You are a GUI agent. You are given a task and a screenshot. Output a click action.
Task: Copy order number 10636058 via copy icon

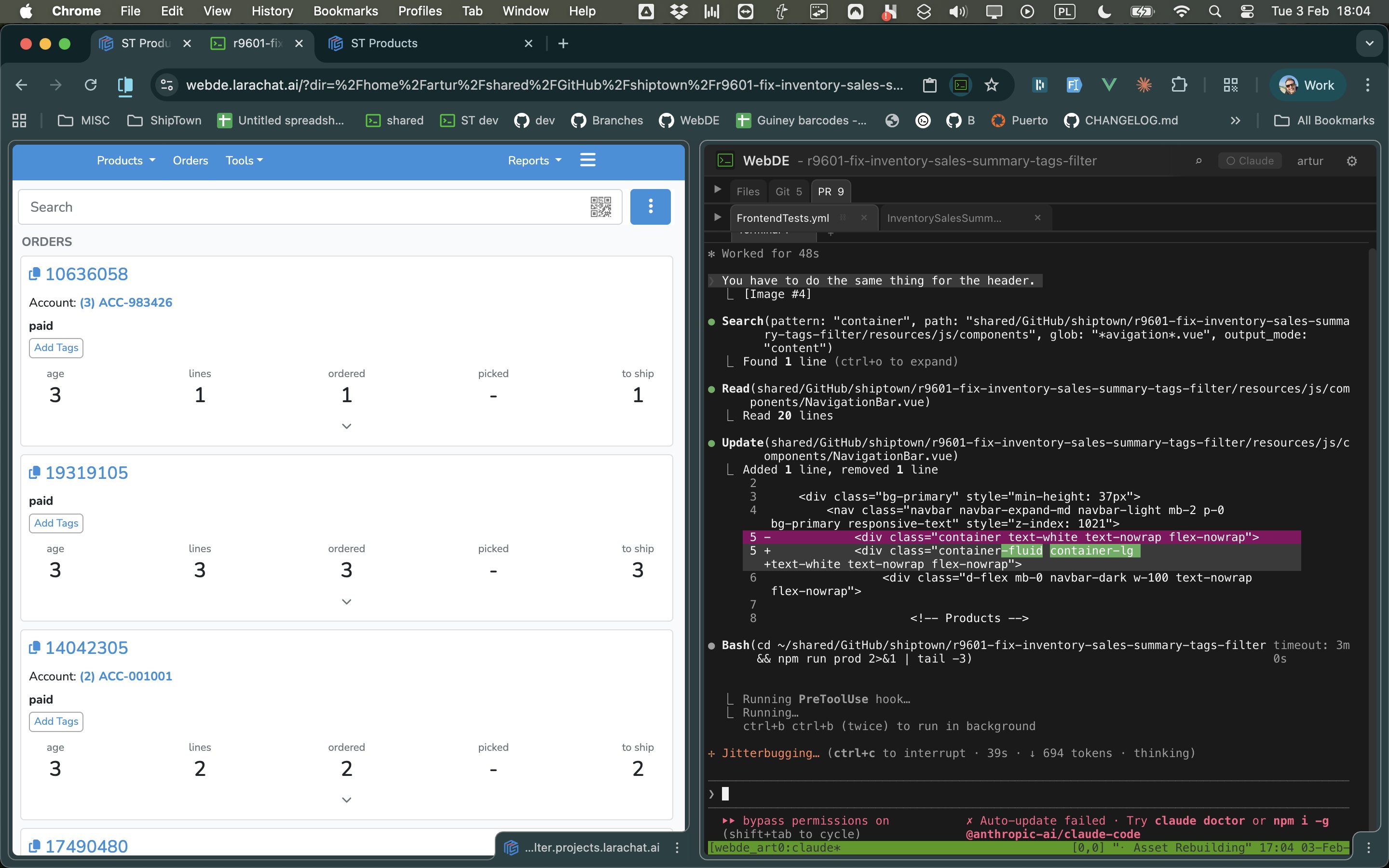click(34, 274)
